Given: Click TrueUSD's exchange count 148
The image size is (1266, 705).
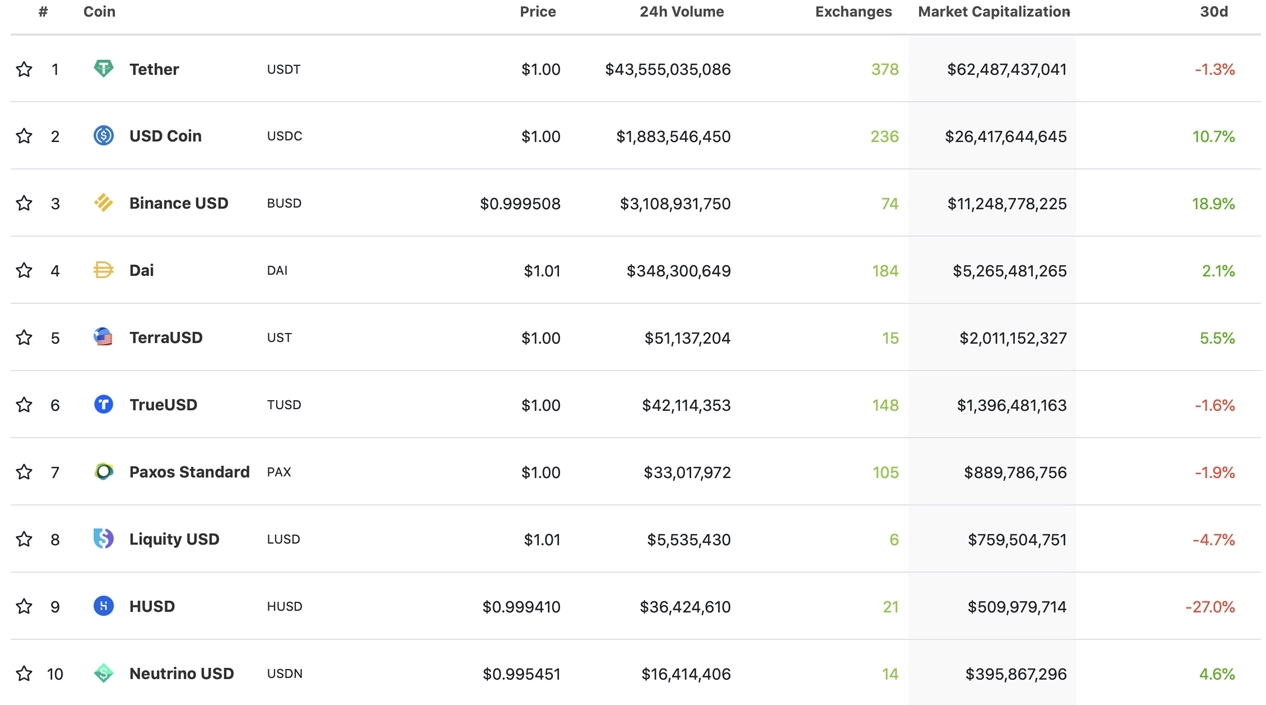Looking at the screenshot, I should pos(885,405).
